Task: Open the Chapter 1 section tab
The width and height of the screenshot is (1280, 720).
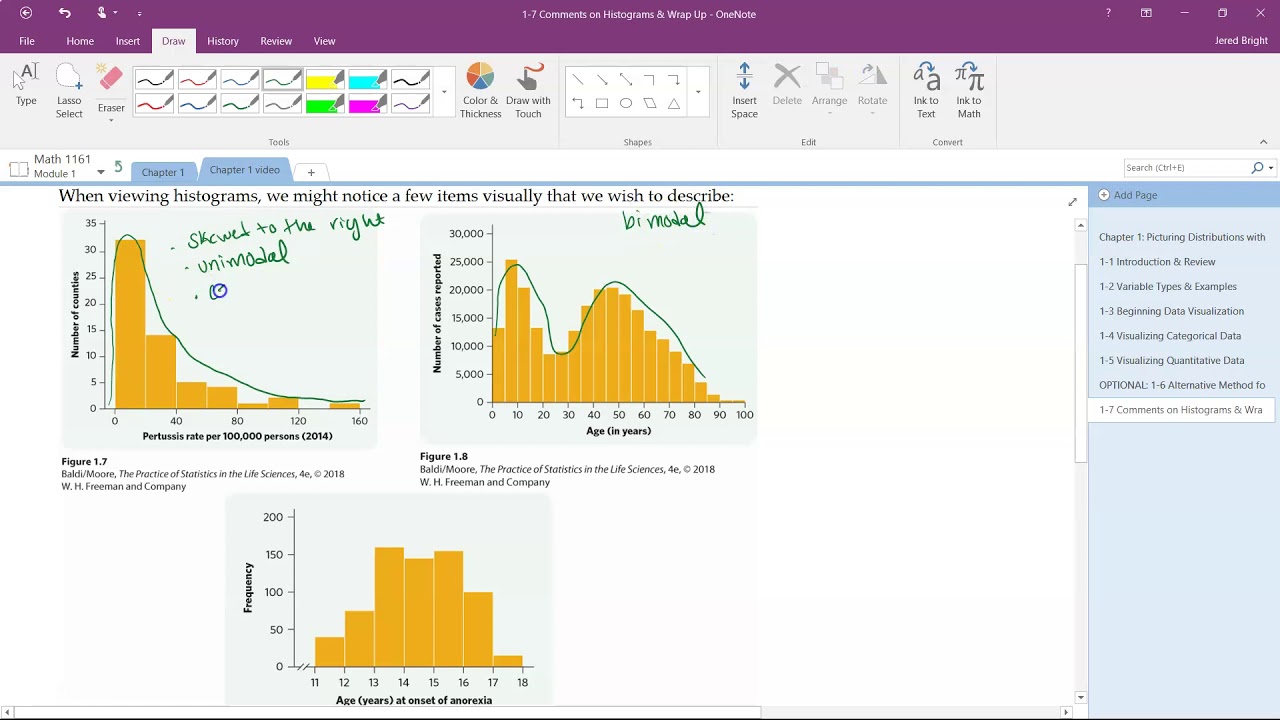Action: [x=163, y=172]
